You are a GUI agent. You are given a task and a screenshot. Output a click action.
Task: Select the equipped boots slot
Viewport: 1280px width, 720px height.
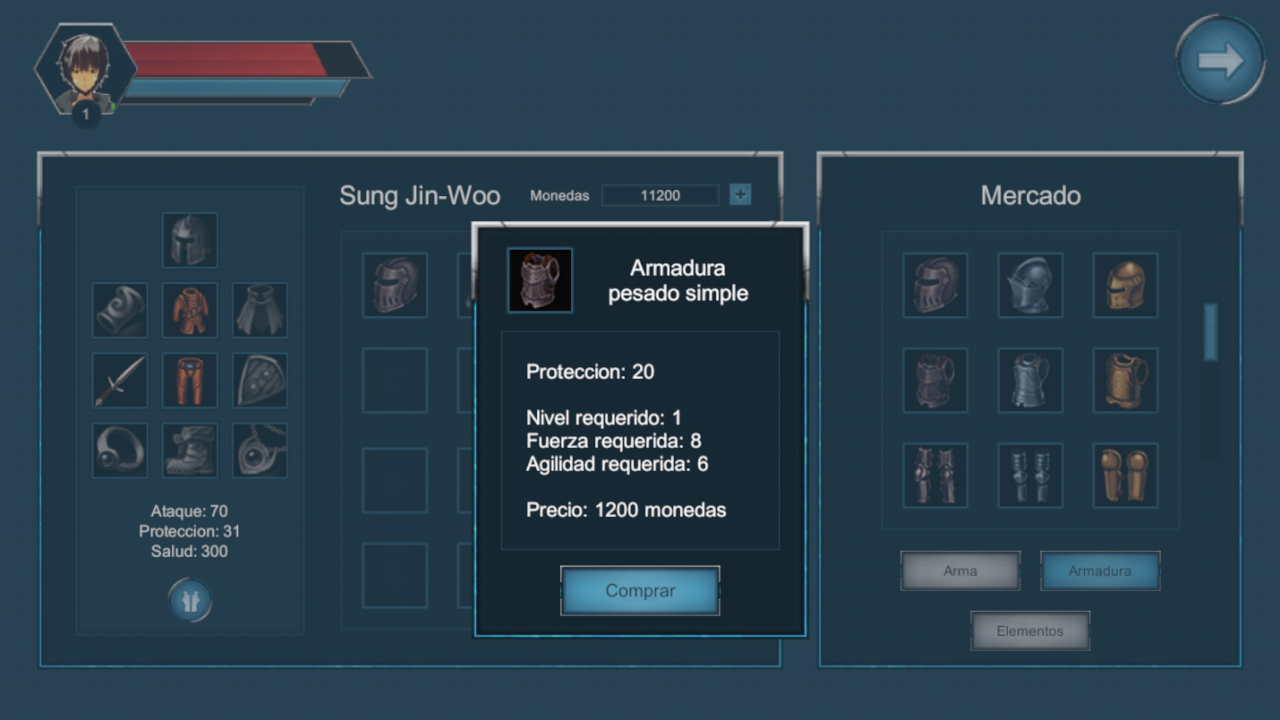click(190, 450)
